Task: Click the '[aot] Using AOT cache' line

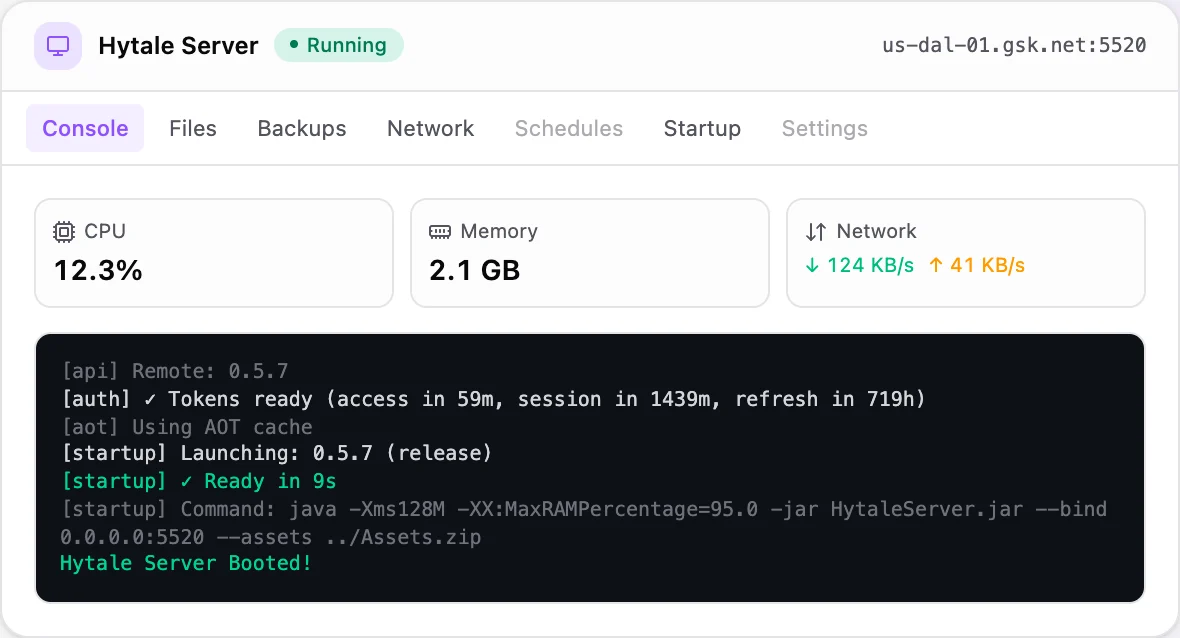Action: 187,427
